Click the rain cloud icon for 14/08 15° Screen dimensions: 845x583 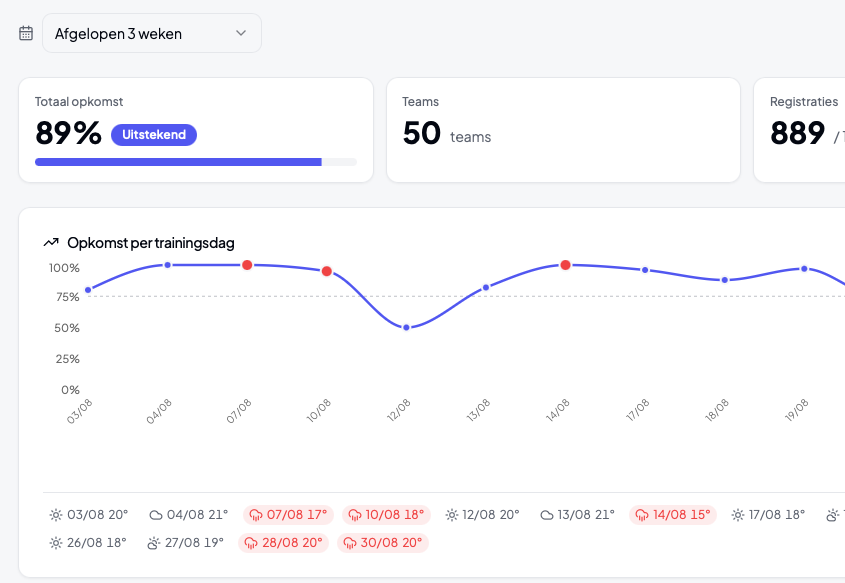click(x=642, y=515)
